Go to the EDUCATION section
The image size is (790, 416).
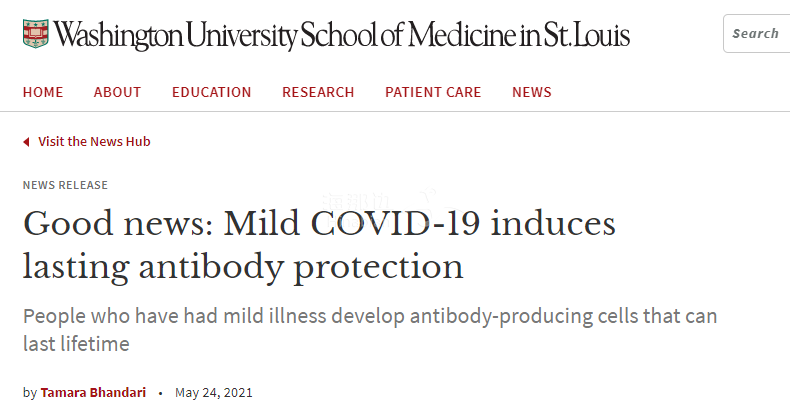[212, 92]
